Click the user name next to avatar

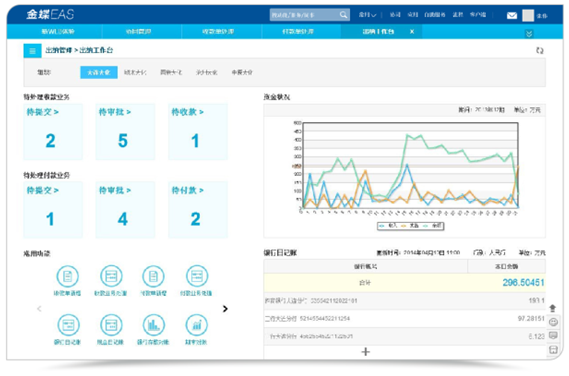542,16
